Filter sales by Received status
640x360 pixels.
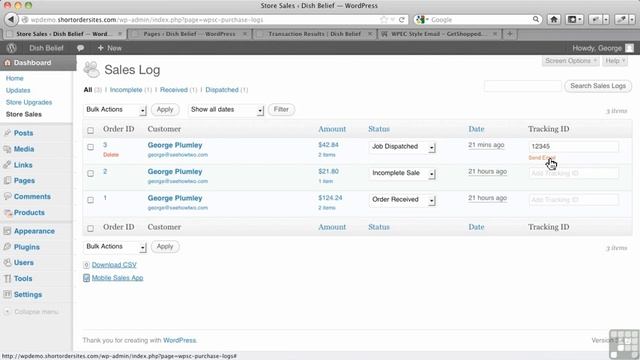coord(173,90)
